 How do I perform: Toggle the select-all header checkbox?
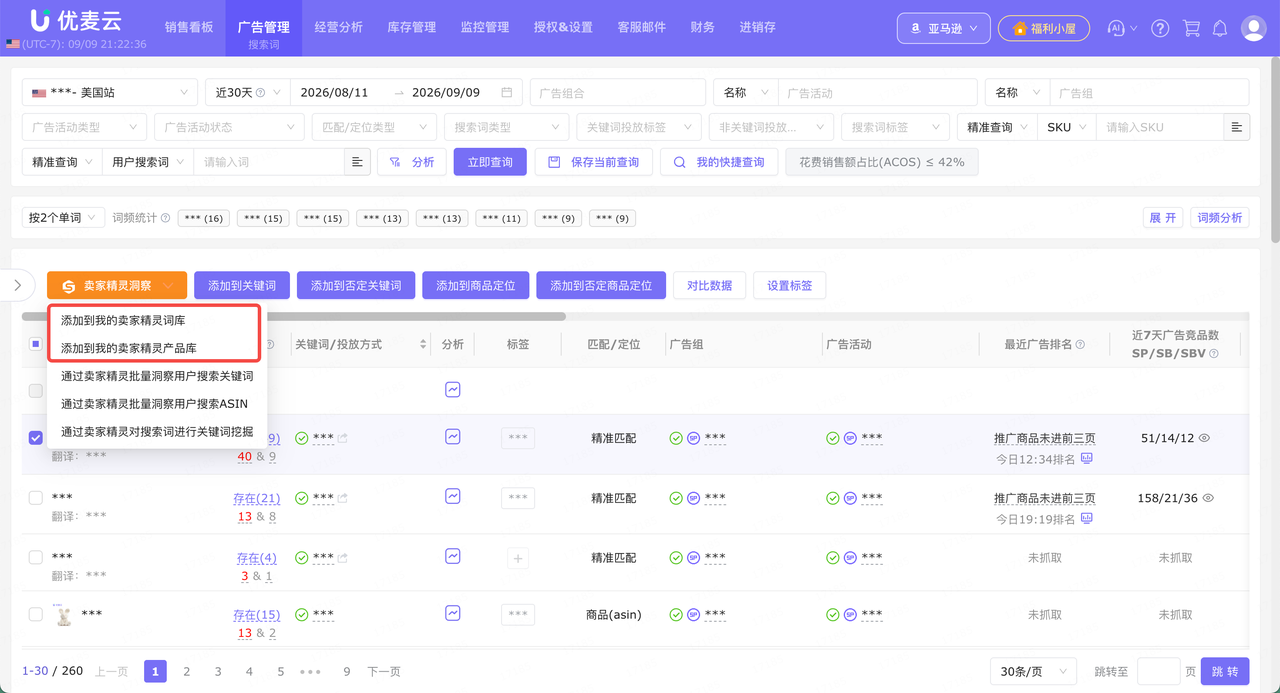click(36, 344)
